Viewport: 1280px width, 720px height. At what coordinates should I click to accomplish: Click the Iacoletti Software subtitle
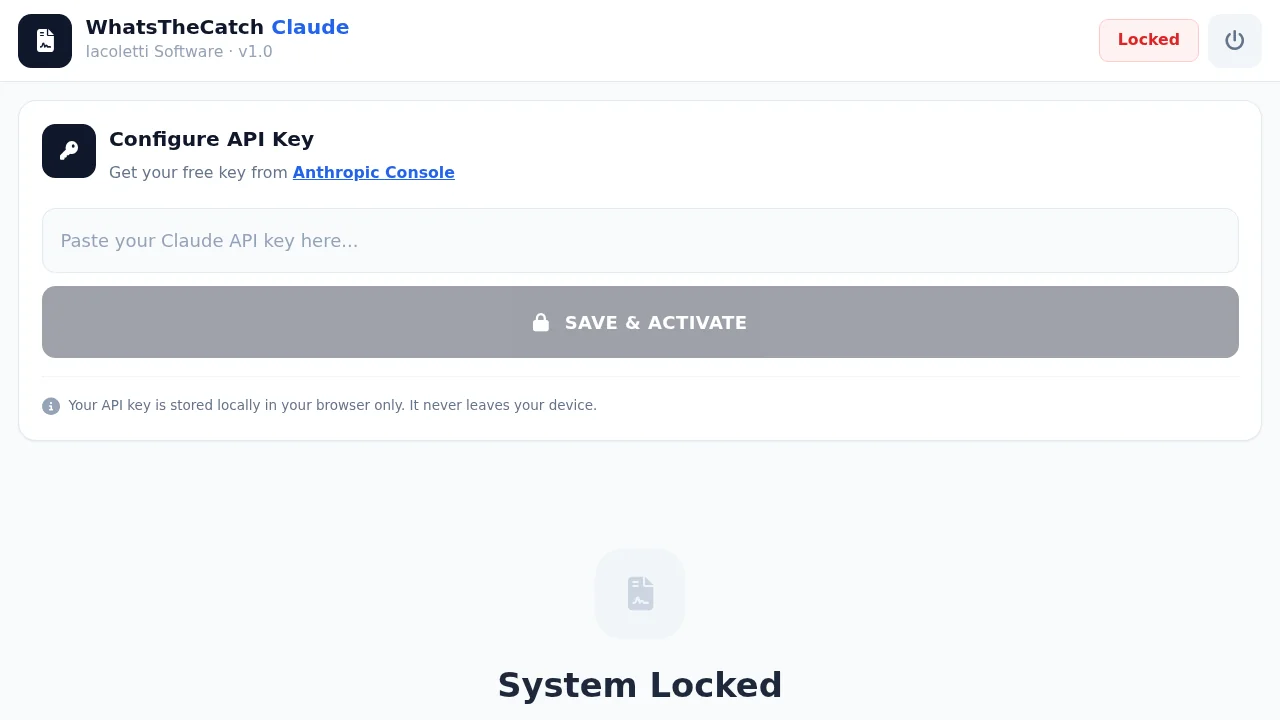[x=154, y=51]
